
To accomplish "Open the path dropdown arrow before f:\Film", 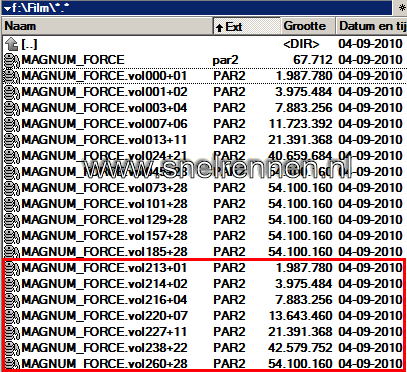I will click(x=7, y=8).
